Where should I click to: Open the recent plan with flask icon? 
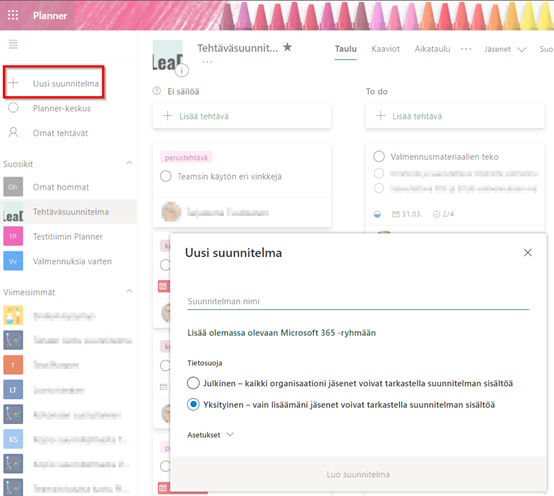click(x=13, y=315)
